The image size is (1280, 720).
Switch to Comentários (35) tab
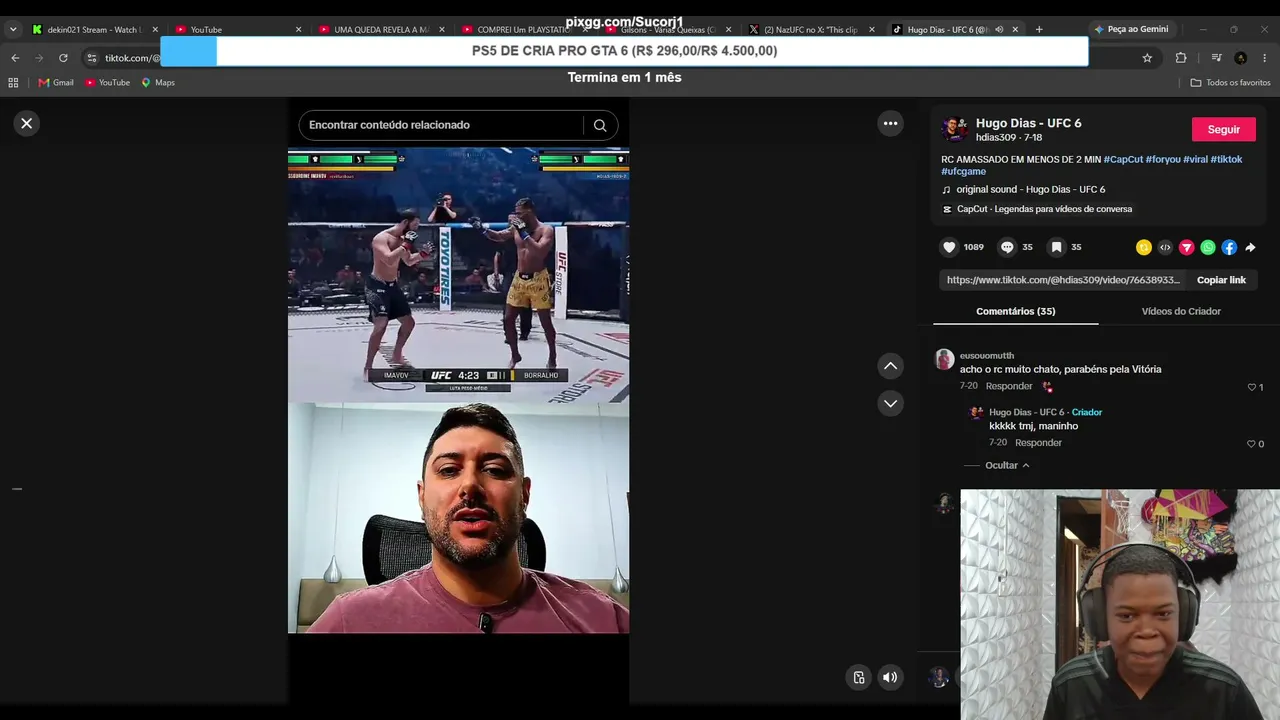(1016, 311)
